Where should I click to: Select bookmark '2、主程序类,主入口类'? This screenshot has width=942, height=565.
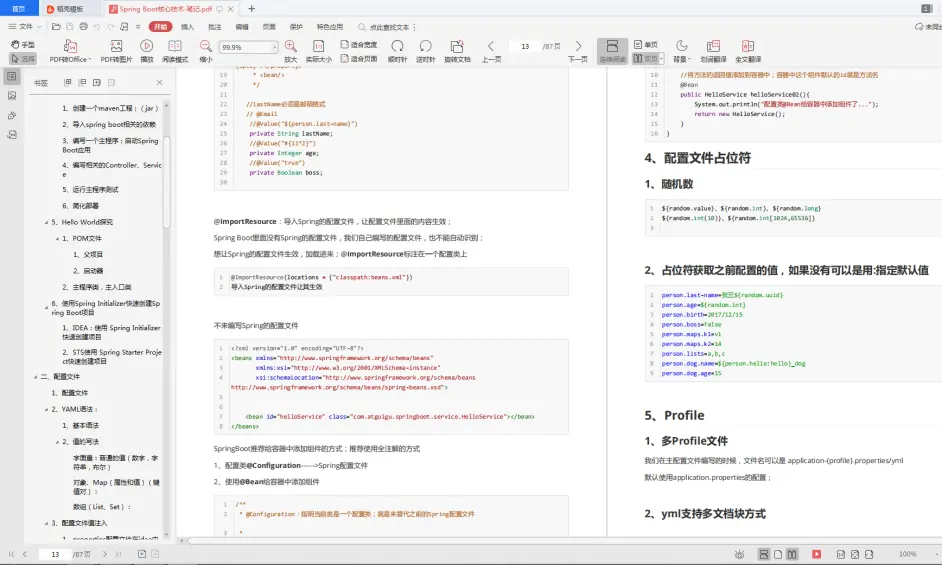[x=96, y=287]
